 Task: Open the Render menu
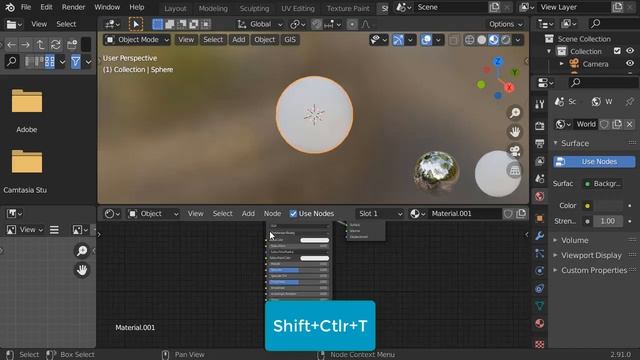73,7
